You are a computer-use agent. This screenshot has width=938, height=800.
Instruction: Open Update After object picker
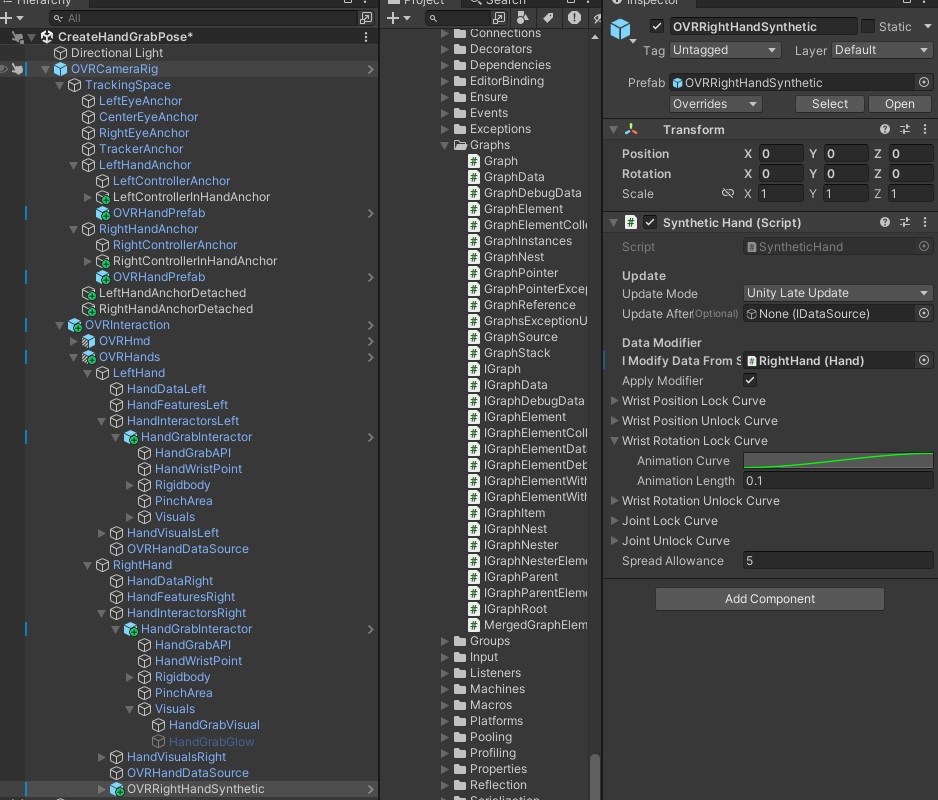coord(924,314)
